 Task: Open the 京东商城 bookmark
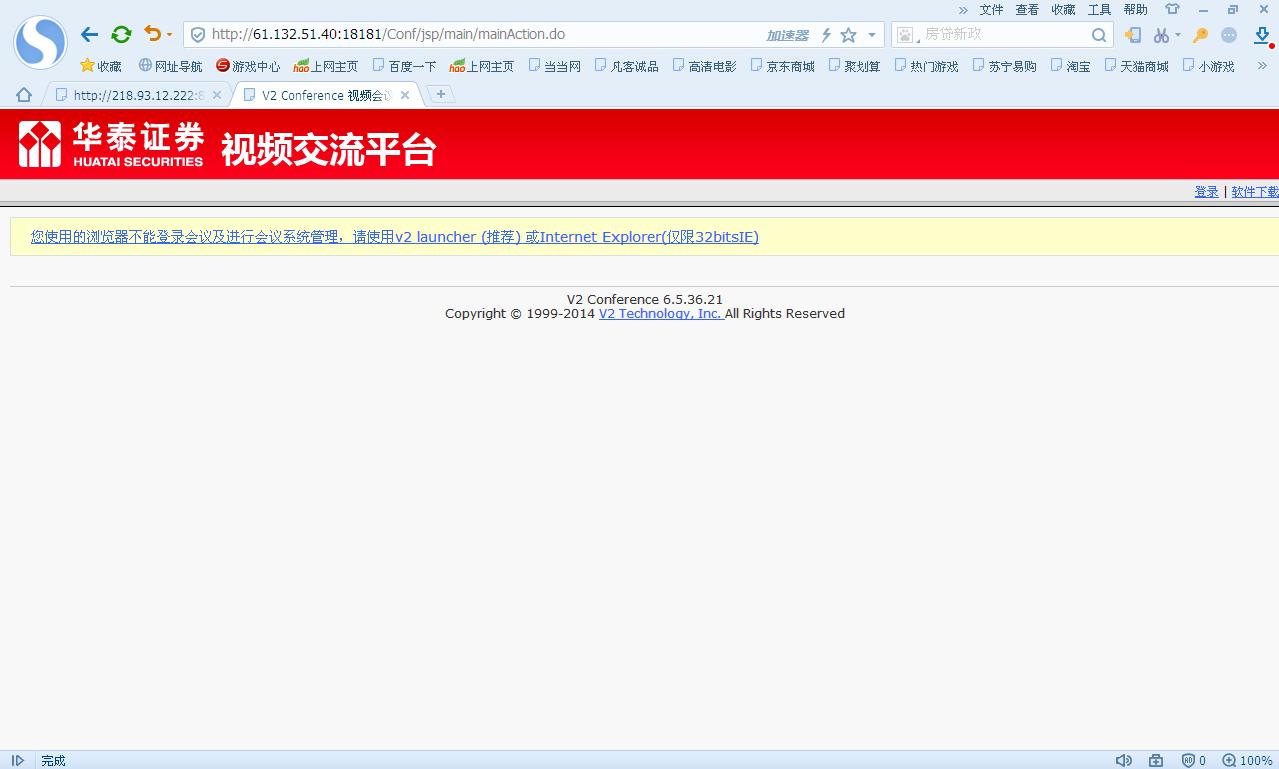783,66
